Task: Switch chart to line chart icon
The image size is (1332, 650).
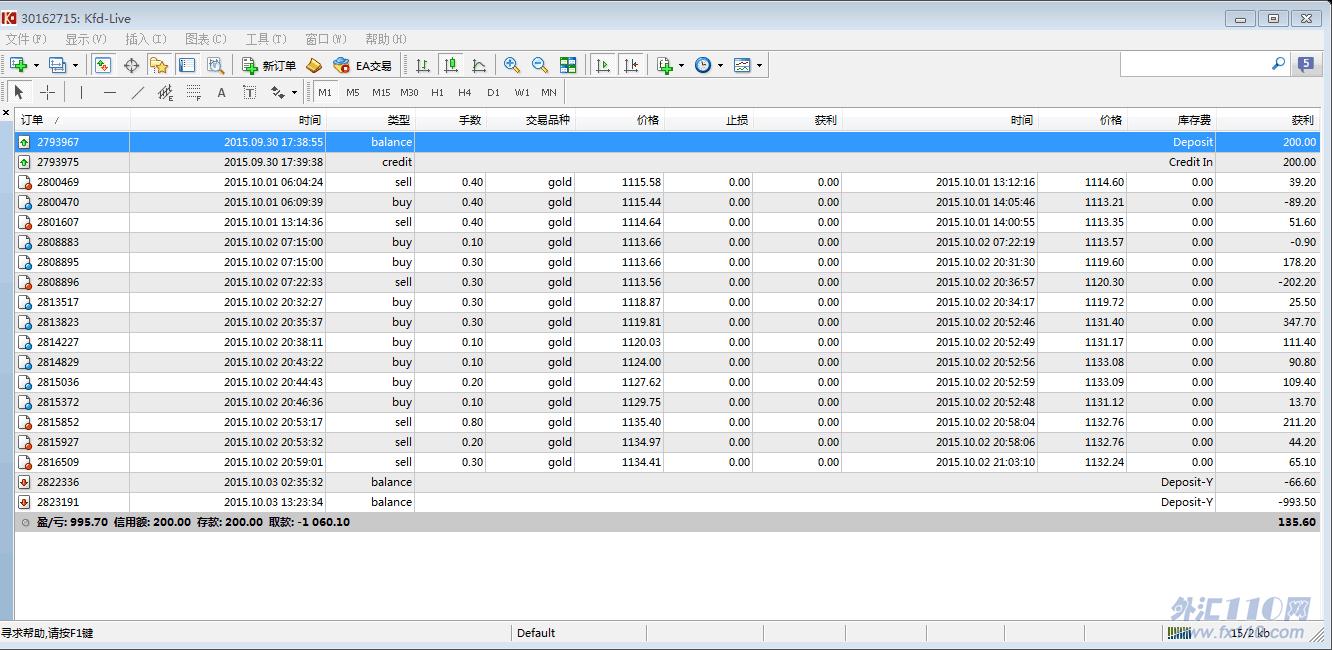Action: pos(479,65)
